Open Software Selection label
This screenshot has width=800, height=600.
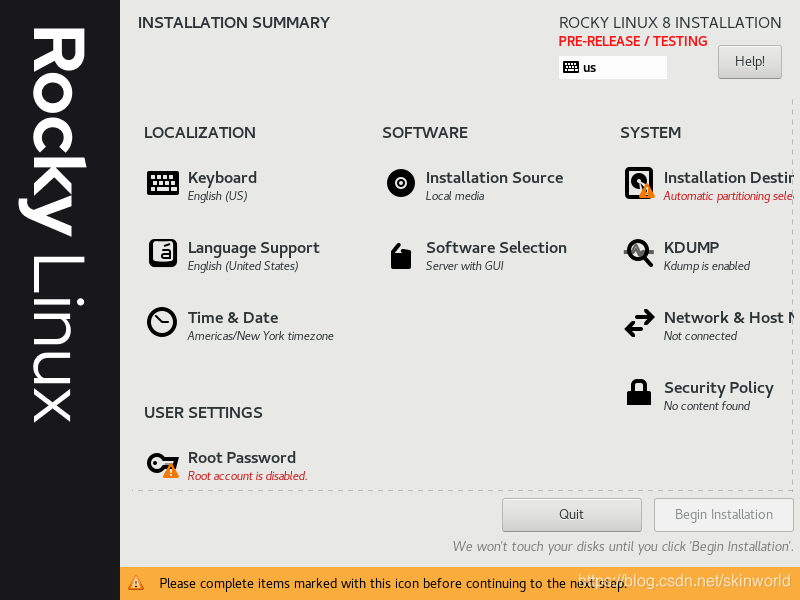(x=496, y=247)
